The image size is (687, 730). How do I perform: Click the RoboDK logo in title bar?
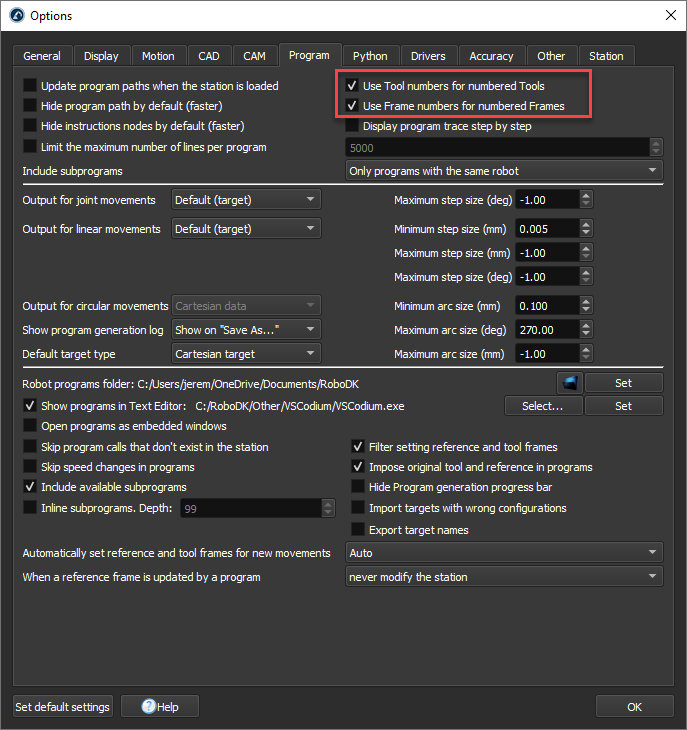coord(15,16)
